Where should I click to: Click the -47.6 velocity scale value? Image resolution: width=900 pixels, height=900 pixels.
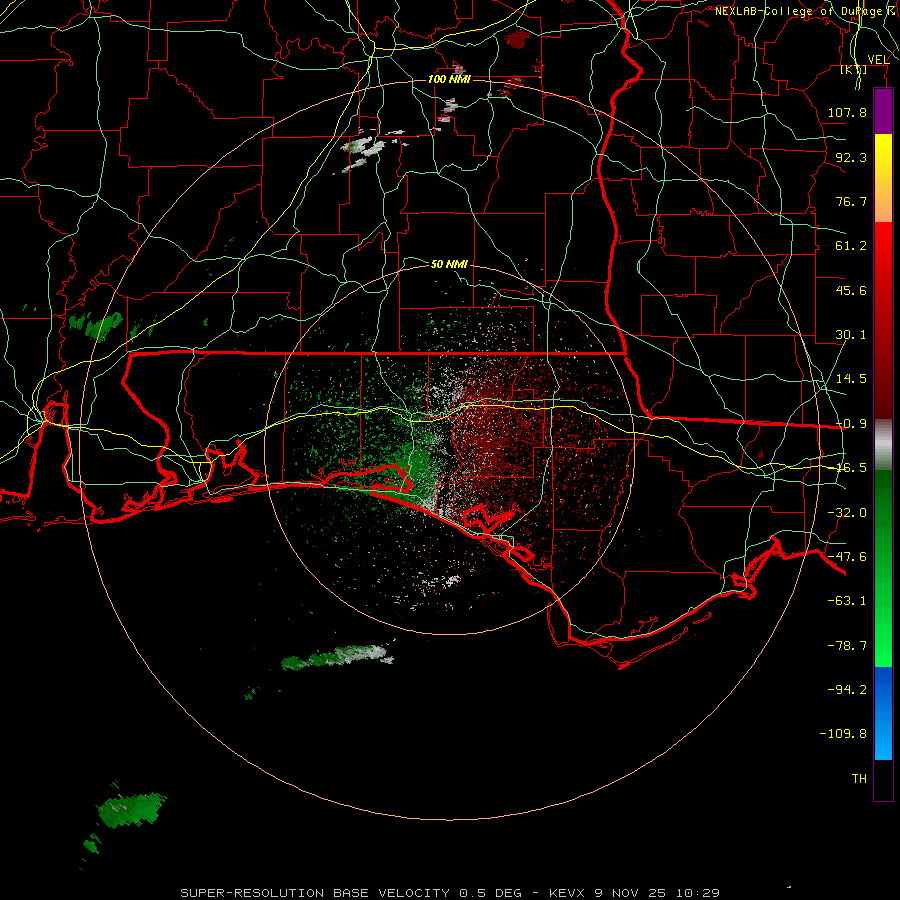[847, 557]
